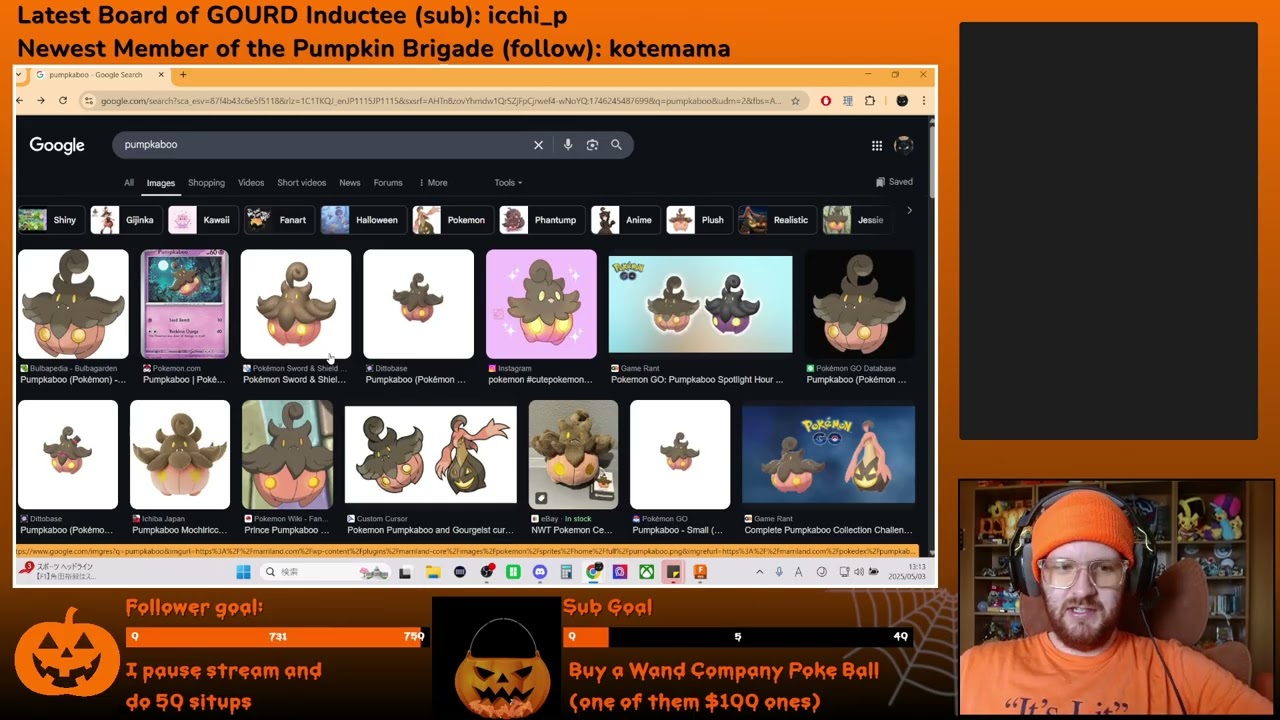Search by image with the Lens icon

coord(592,145)
